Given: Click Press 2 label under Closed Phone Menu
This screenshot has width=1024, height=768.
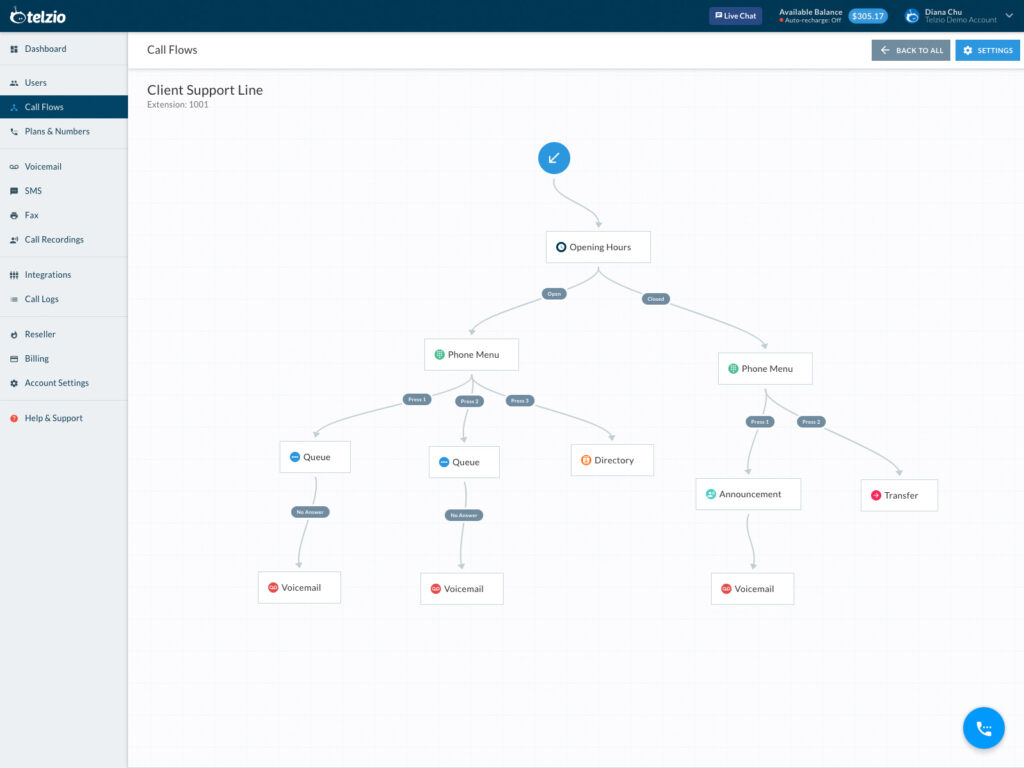Looking at the screenshot, I should coord(811,422).
